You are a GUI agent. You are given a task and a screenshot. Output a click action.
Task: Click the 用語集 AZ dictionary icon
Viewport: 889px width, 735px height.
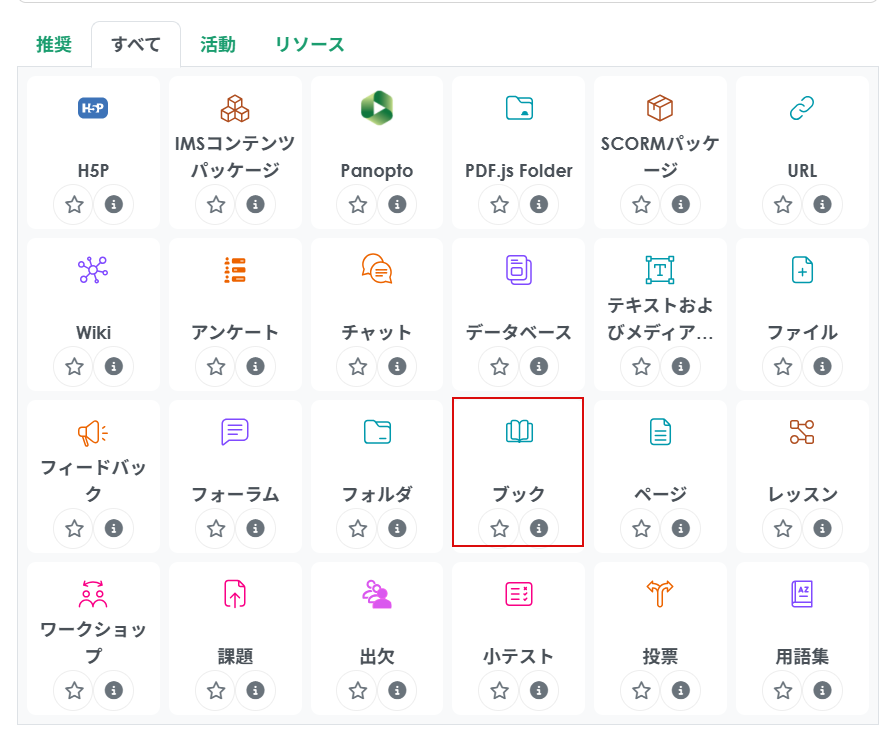(x=802, y=593)
